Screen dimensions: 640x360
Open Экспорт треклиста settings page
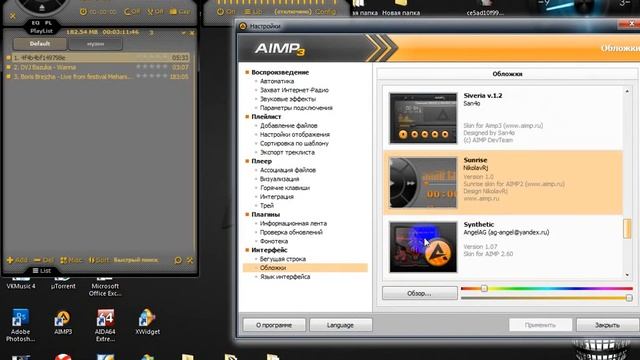click(287, 152)
